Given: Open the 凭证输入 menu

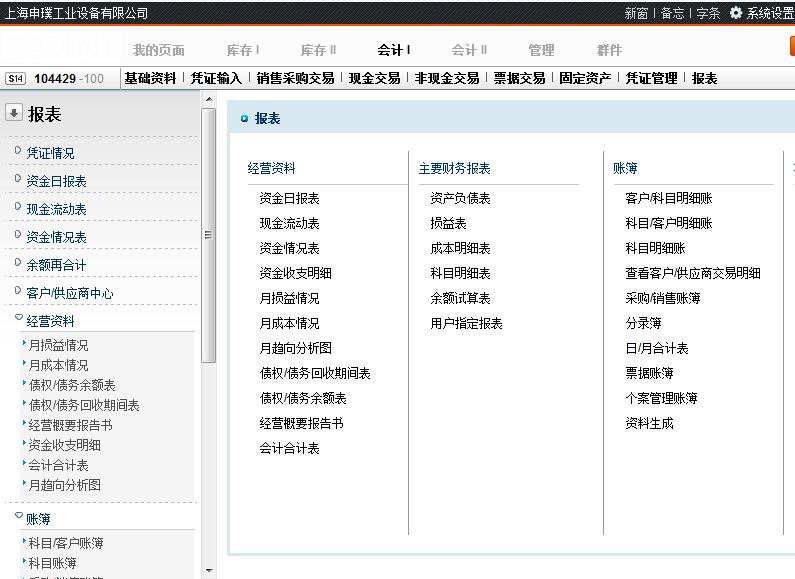Looking at the screenshot, I should tap(216, 78).
